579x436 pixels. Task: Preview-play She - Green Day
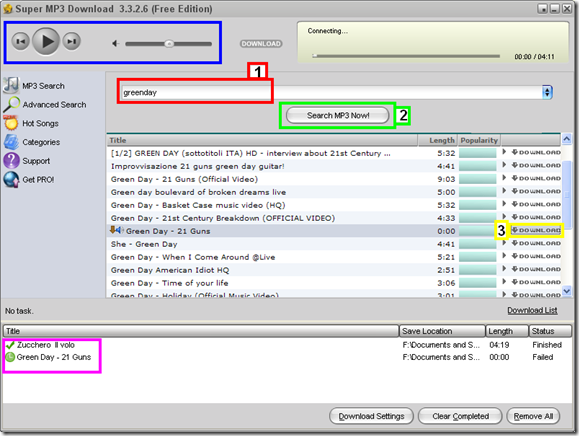pos(504,243)
